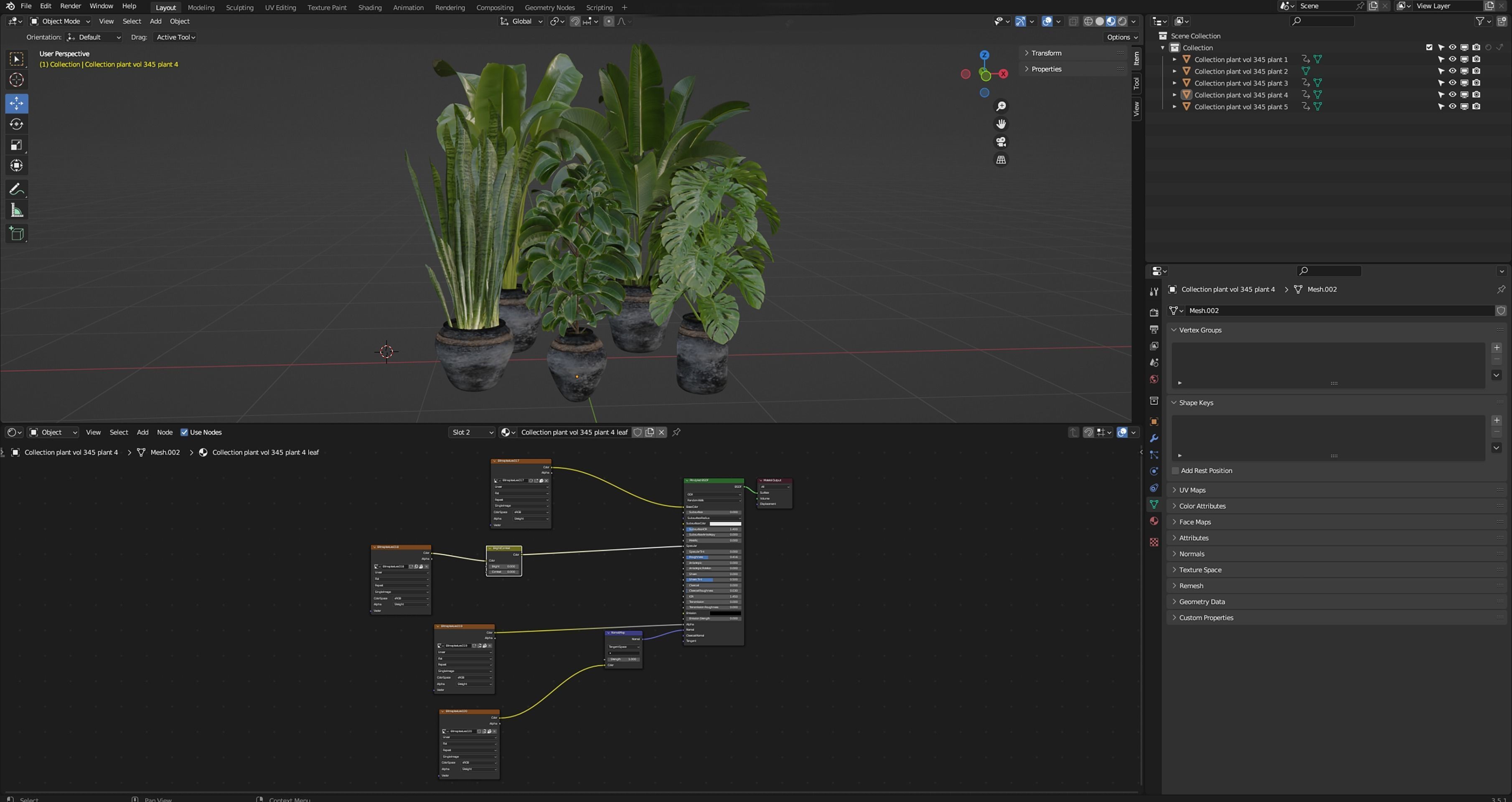Activate the Move tool
This screenshot has width=1512, height=802.
pos(16,103)
